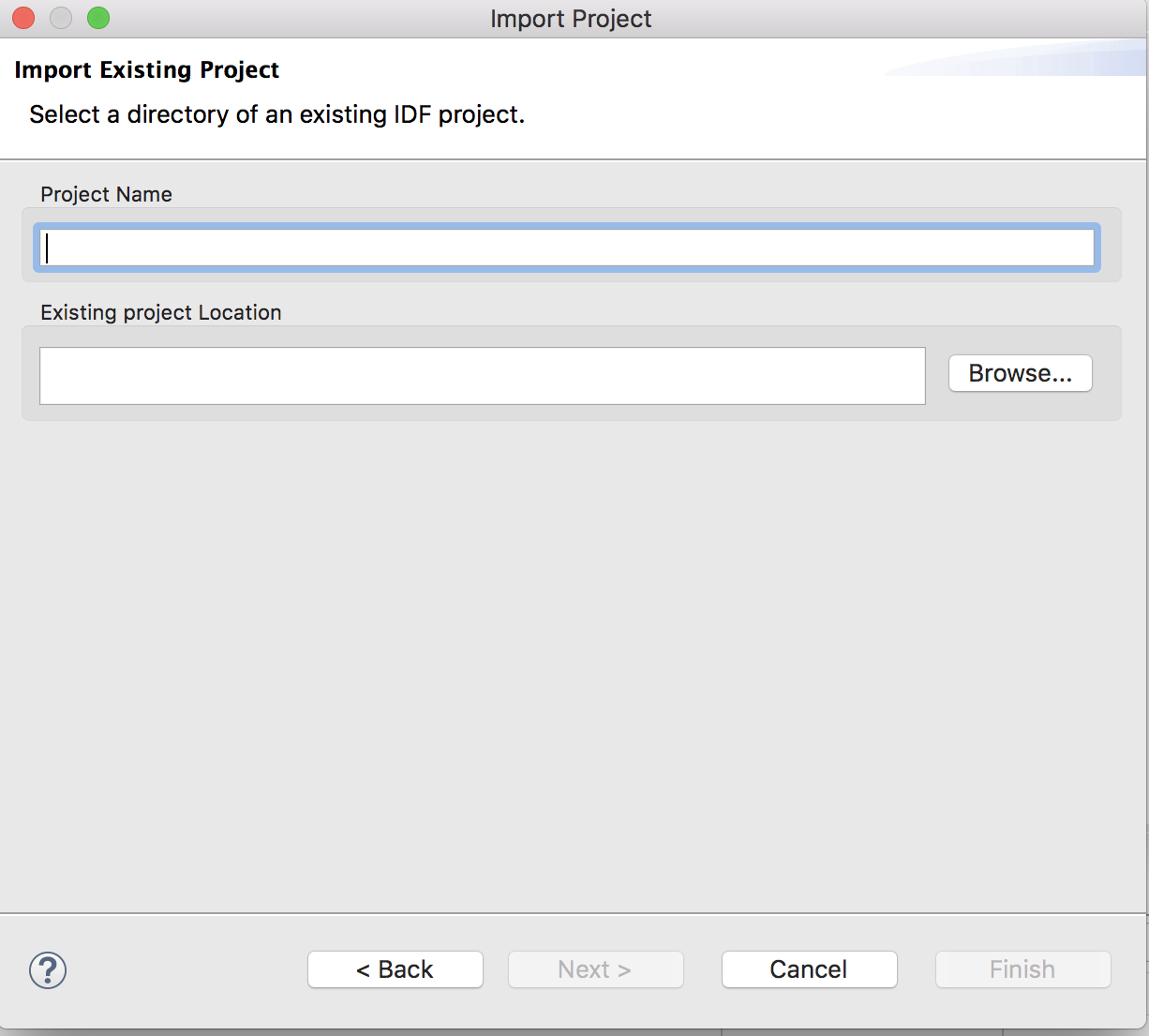1149x1036 pixels.
Task: Click the disabled Finish button
Action: pyautogui.click(x=1022, y=969)
